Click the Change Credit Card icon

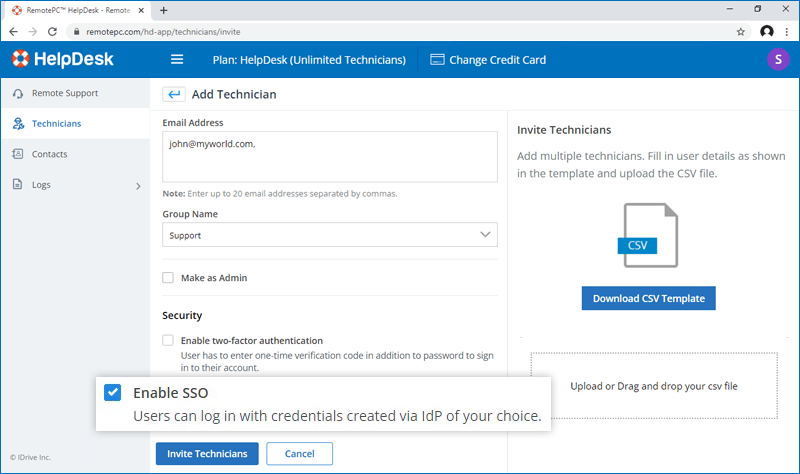(x=437, y=60)
